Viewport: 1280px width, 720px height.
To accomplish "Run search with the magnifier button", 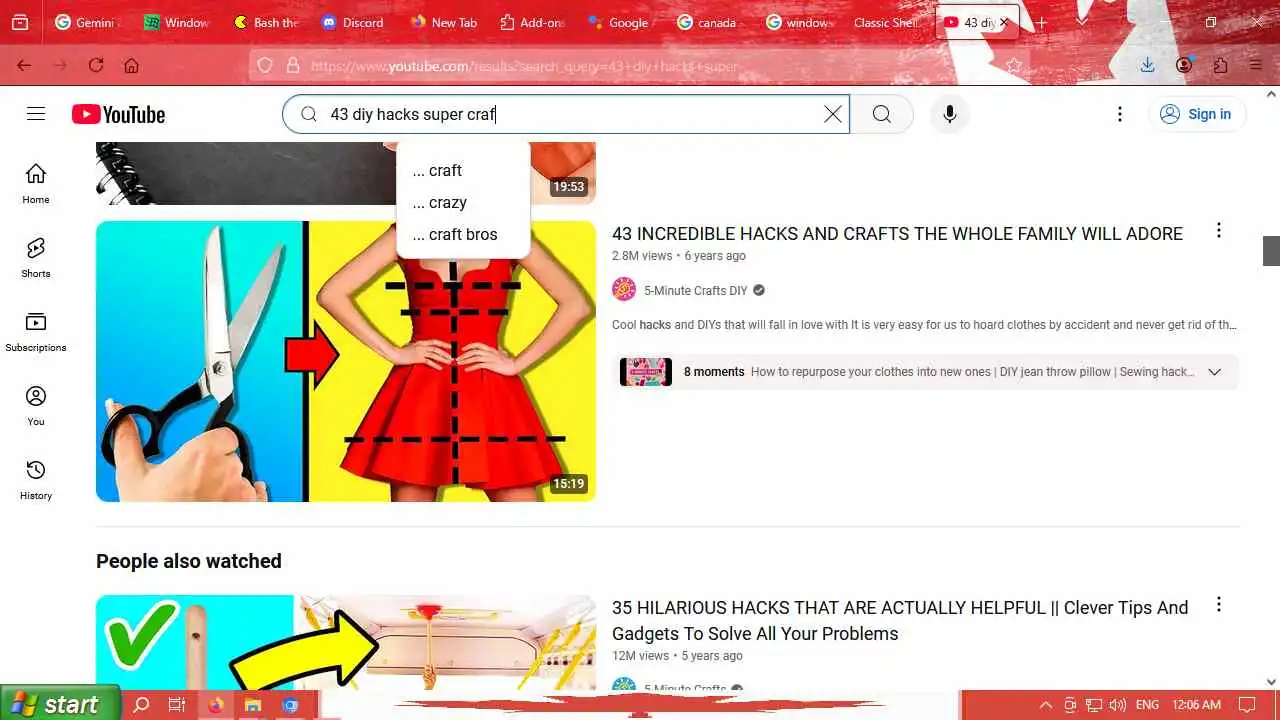I will coord(881,114).
